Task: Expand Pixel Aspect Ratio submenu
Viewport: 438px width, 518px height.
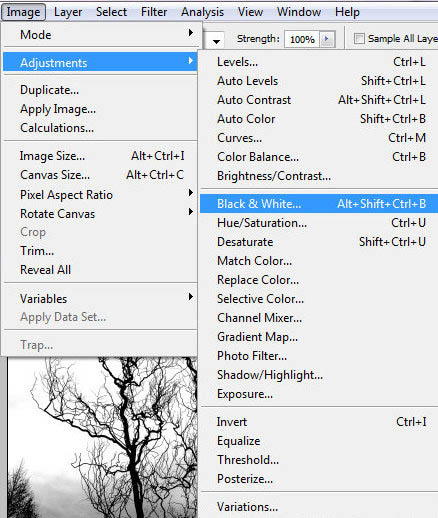Action: 100,195
